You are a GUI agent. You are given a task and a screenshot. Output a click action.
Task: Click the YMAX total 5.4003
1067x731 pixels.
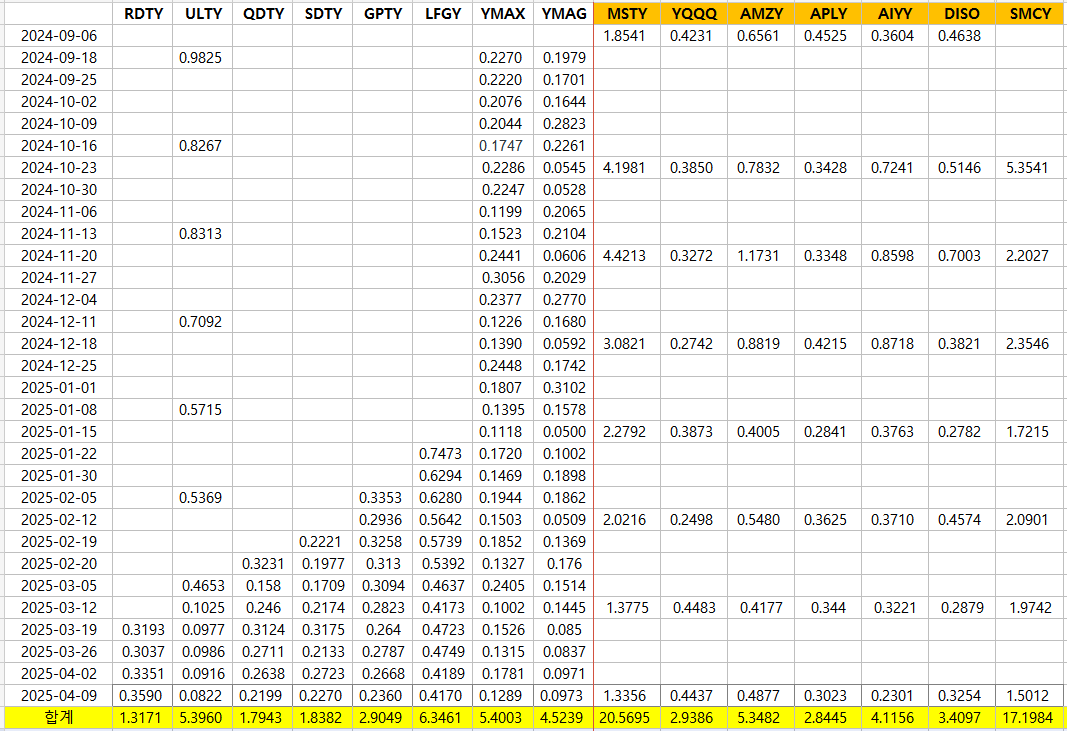(x=503, y=717)
